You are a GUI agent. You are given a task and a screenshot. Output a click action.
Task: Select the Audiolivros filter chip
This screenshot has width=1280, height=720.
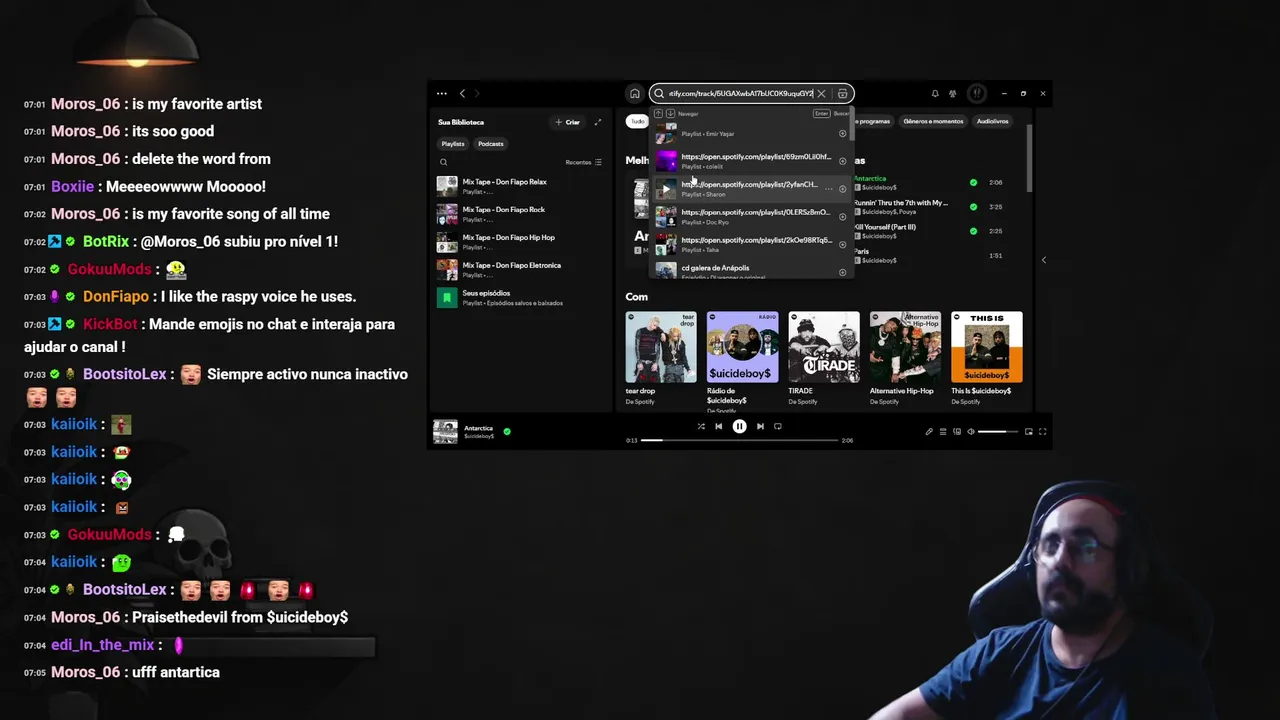[992, 121]
